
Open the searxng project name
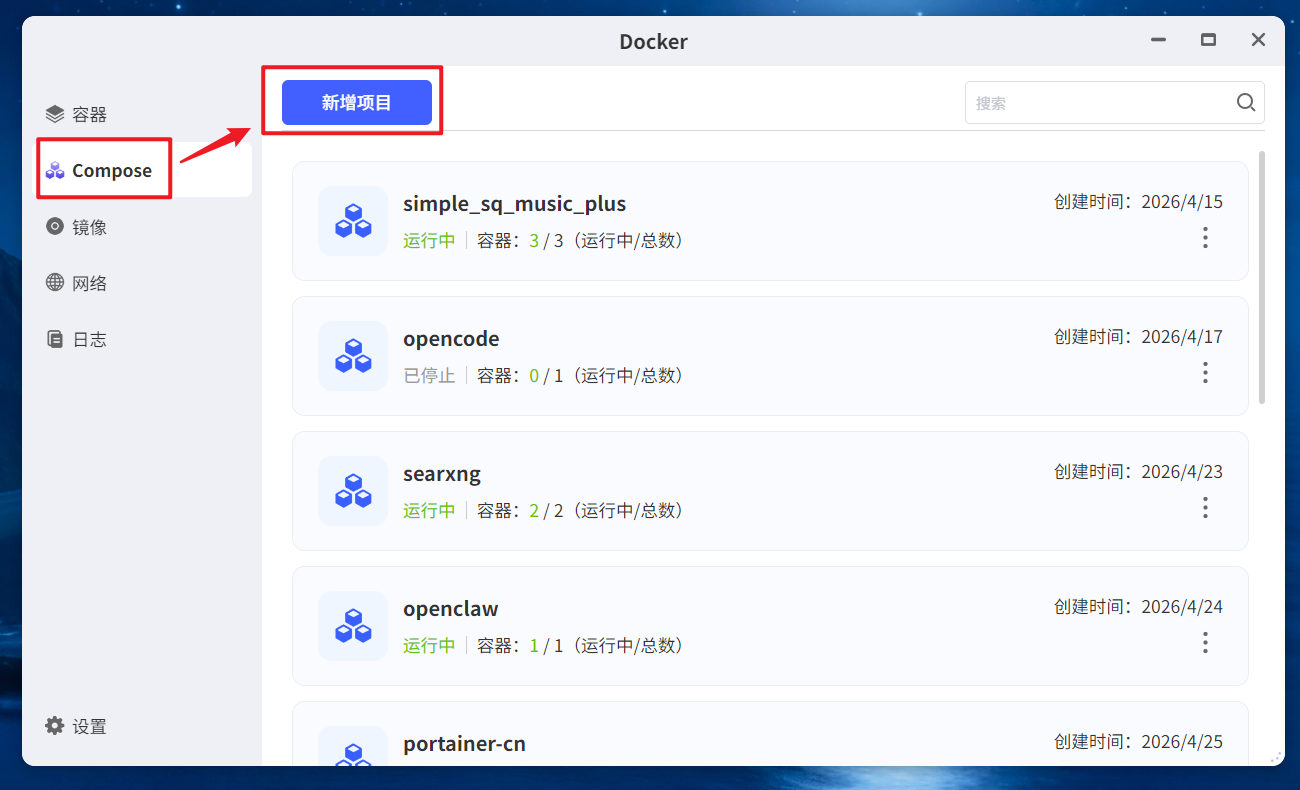pyautogui.click(x=442, y=474)
